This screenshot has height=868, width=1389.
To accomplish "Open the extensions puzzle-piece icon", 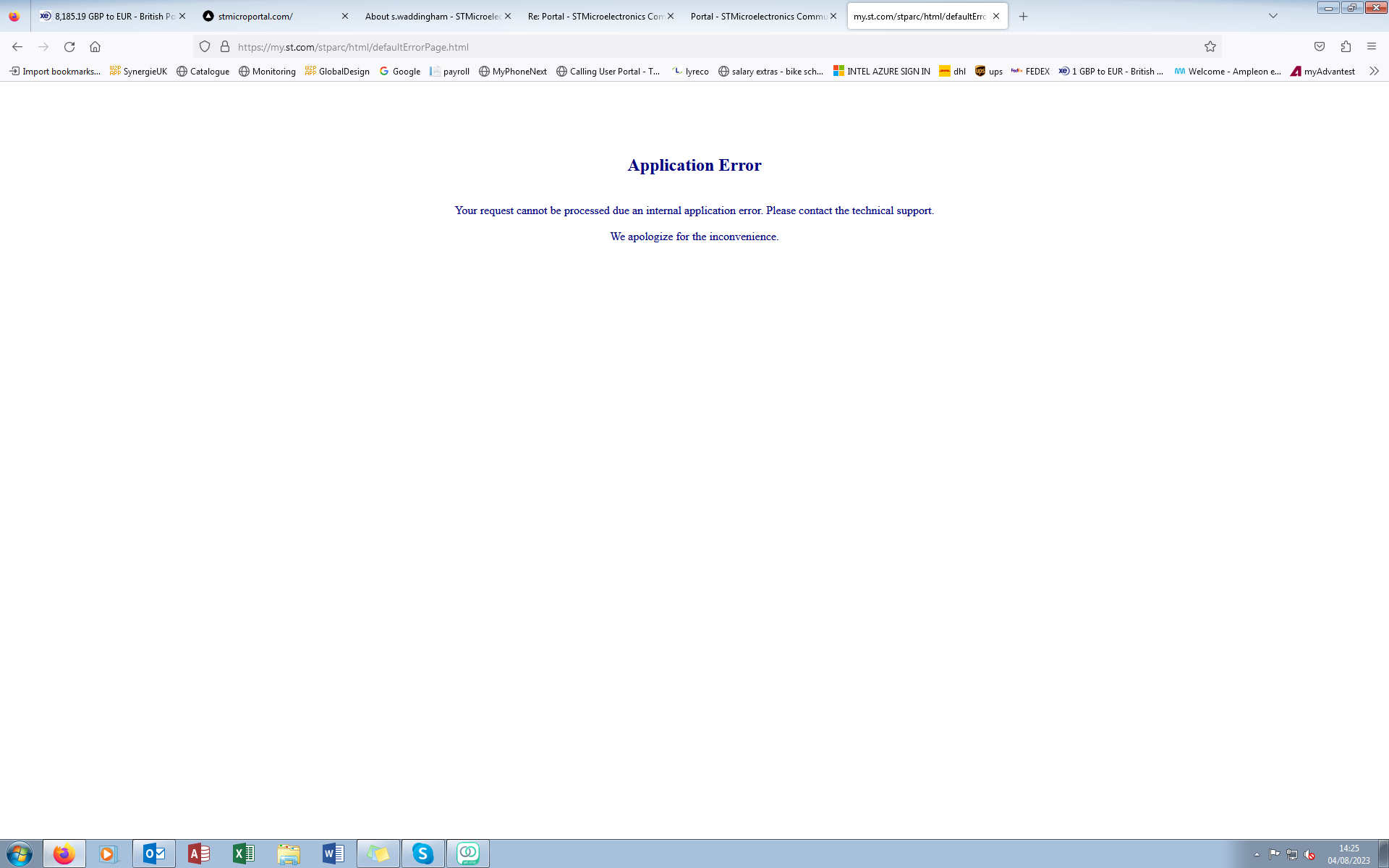I will click(1346, 46).
